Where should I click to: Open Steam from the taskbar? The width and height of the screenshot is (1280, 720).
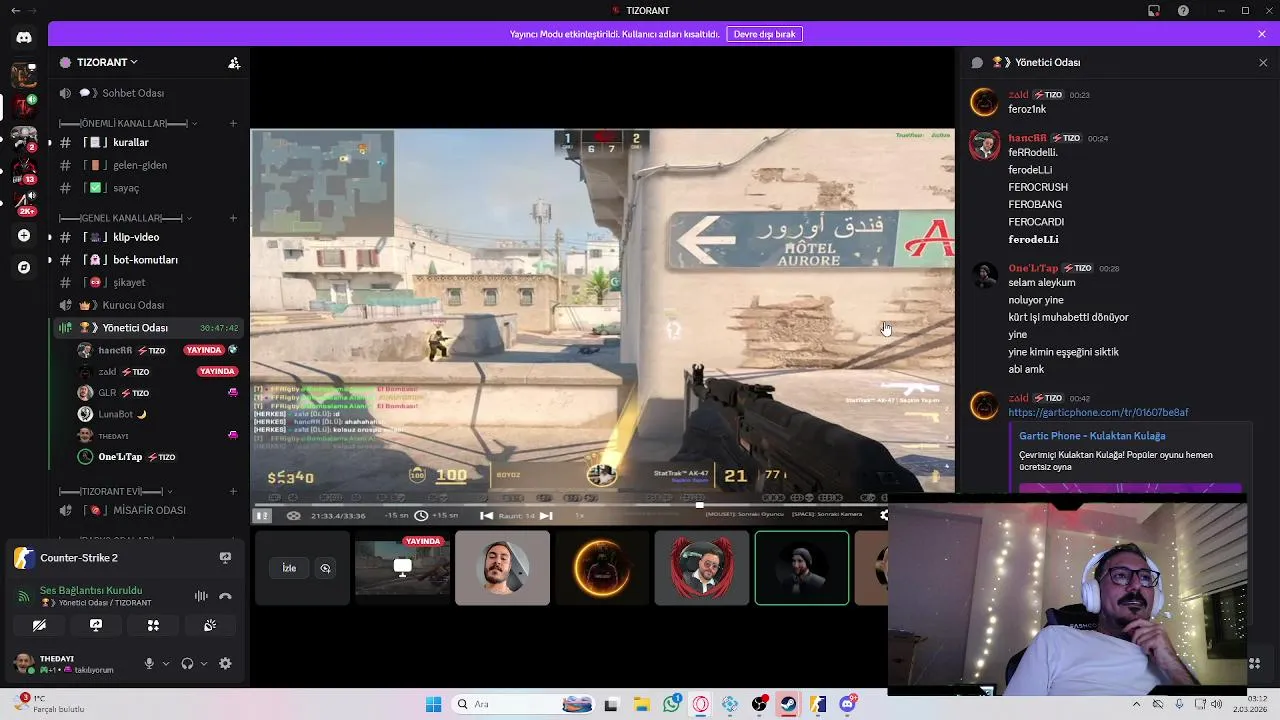(x=789, y=704)
